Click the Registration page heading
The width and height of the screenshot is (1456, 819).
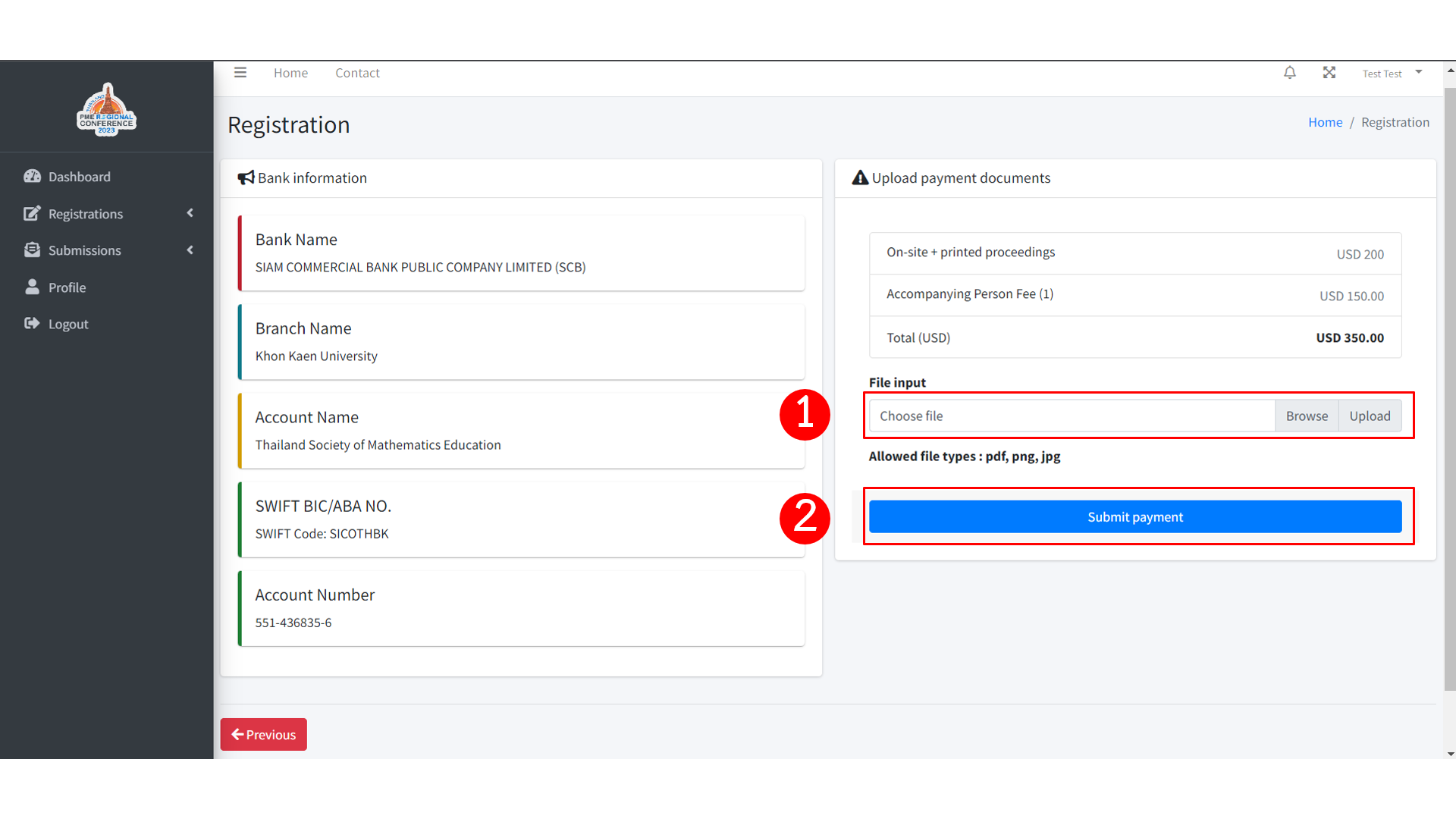289,124
